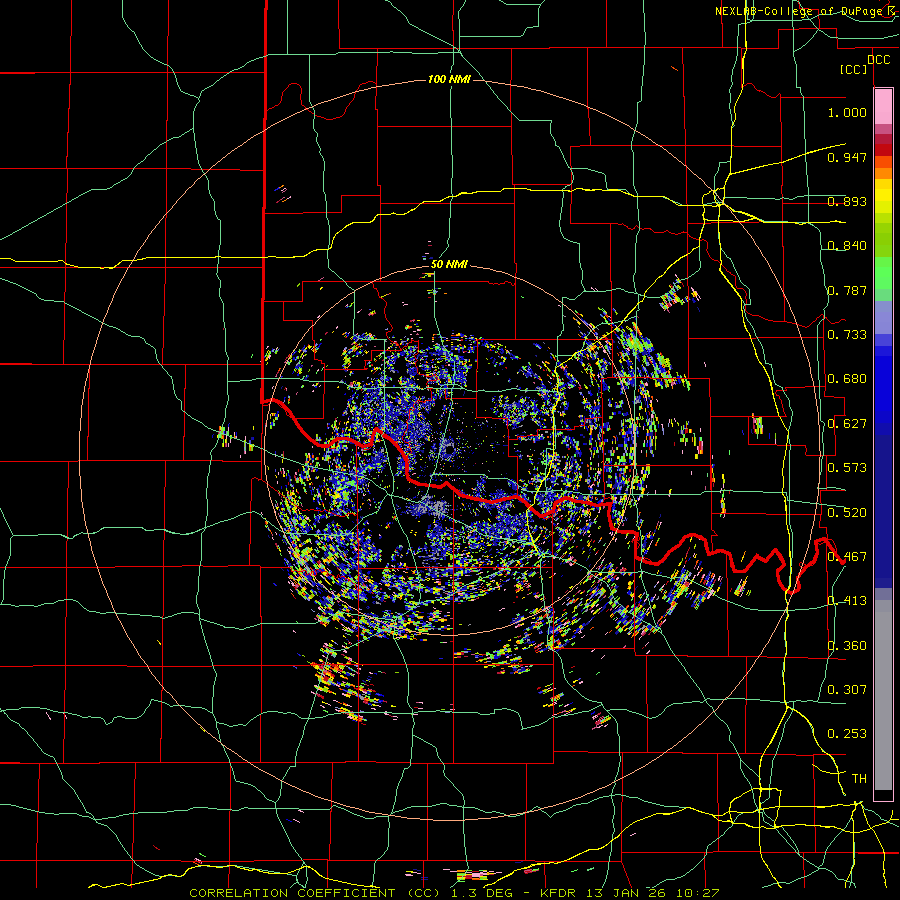Click the pink segment of the color bar

coord(883,107)
